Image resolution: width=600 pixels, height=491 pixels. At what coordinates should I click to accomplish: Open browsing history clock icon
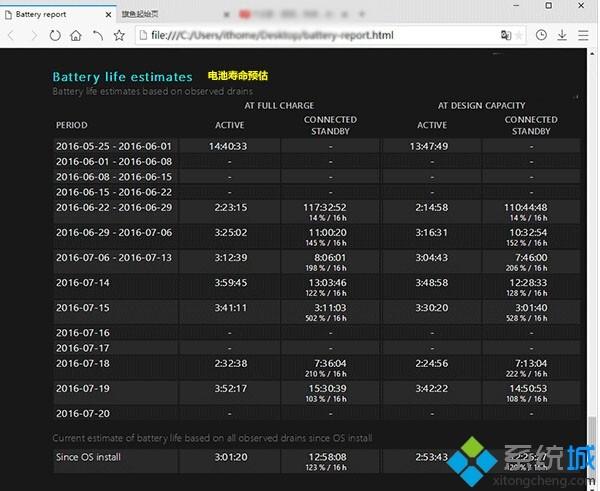tap(541, 35)
